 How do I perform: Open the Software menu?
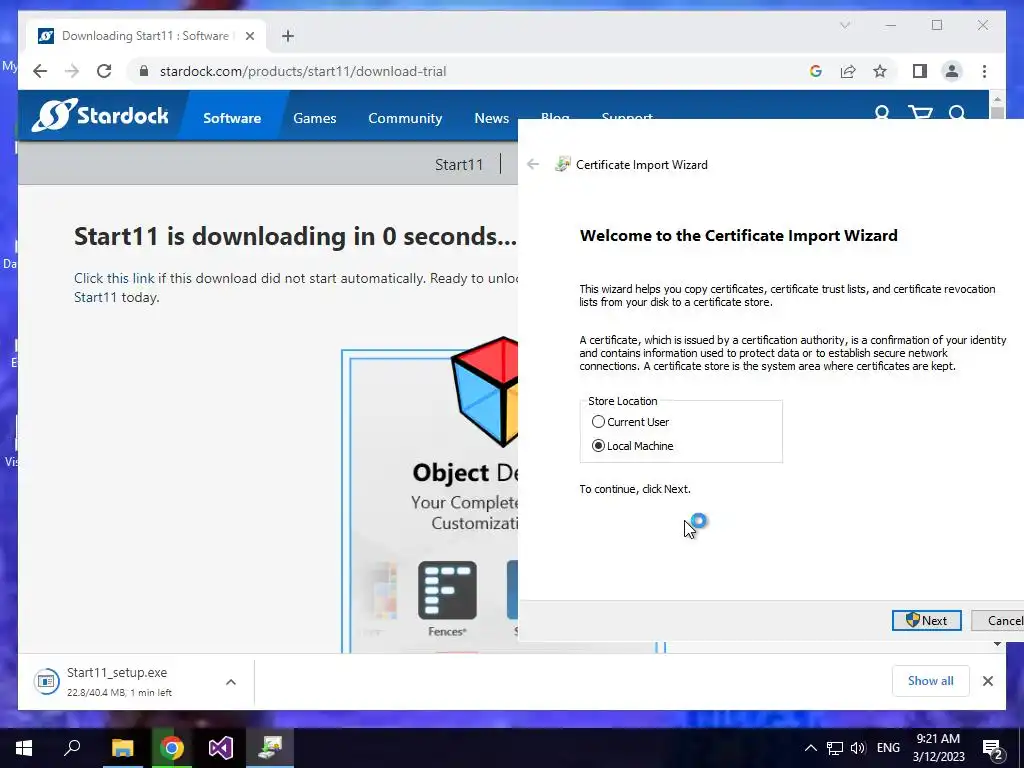(232, 118)
